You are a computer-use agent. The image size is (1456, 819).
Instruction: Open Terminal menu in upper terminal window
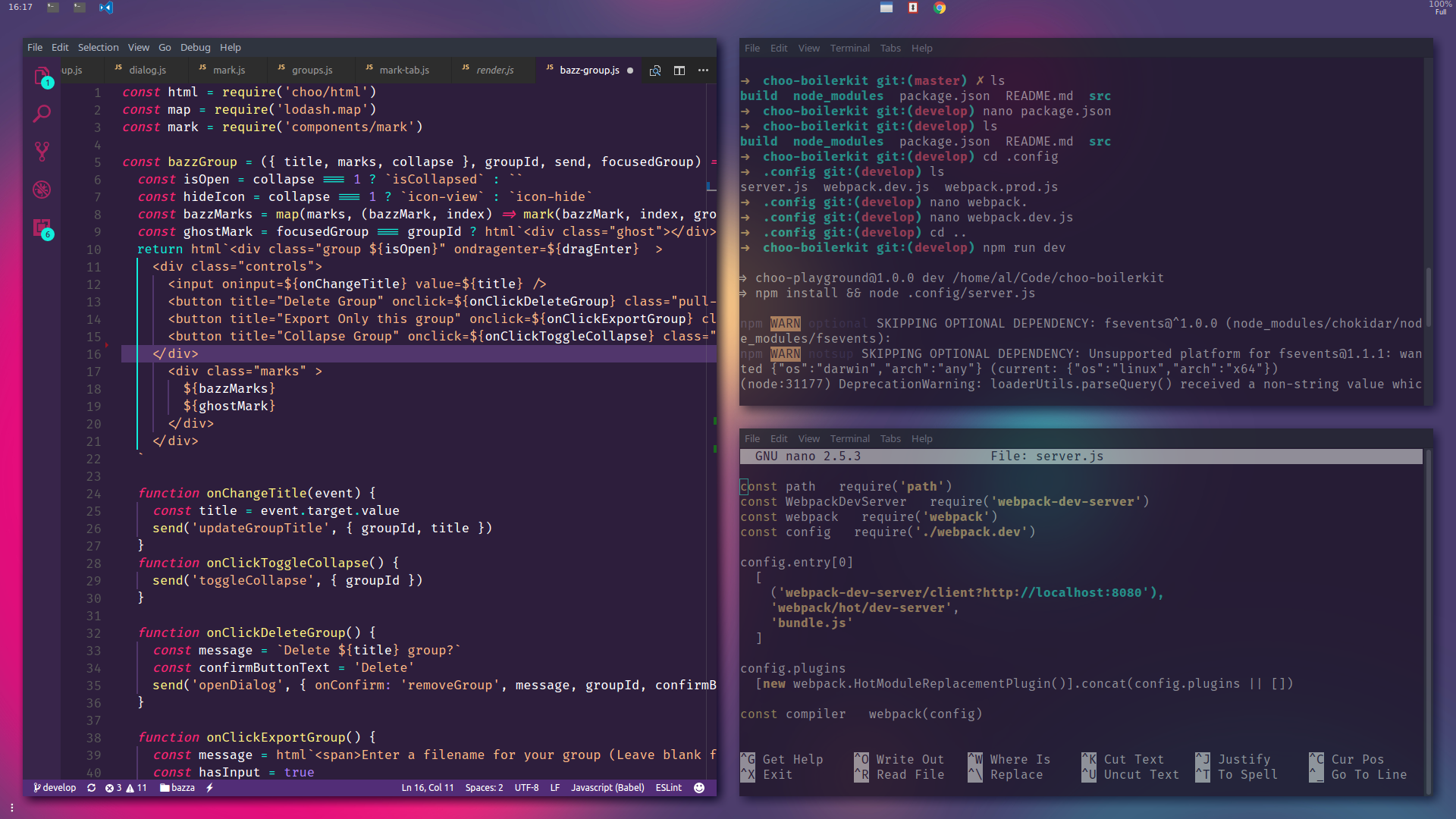click(850, 49)
